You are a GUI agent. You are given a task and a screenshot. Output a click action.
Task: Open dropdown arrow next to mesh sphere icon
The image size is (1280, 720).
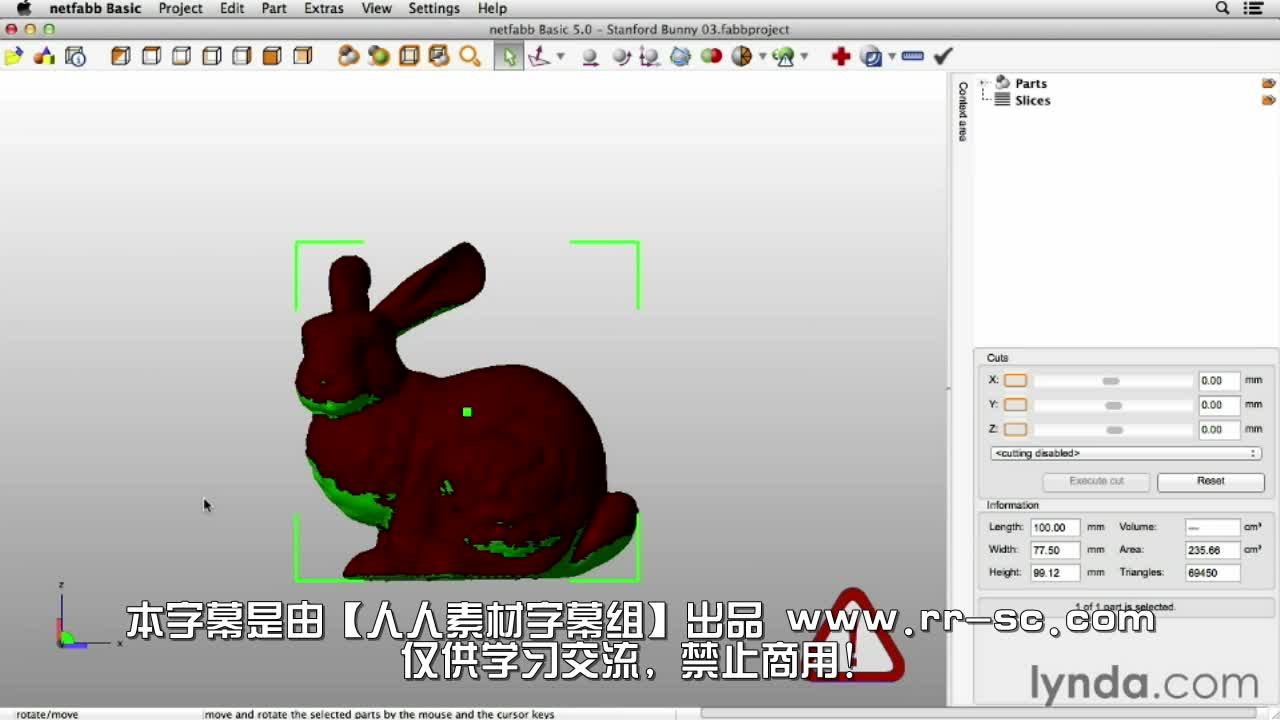pyautogui.click(x=762, y=57)
